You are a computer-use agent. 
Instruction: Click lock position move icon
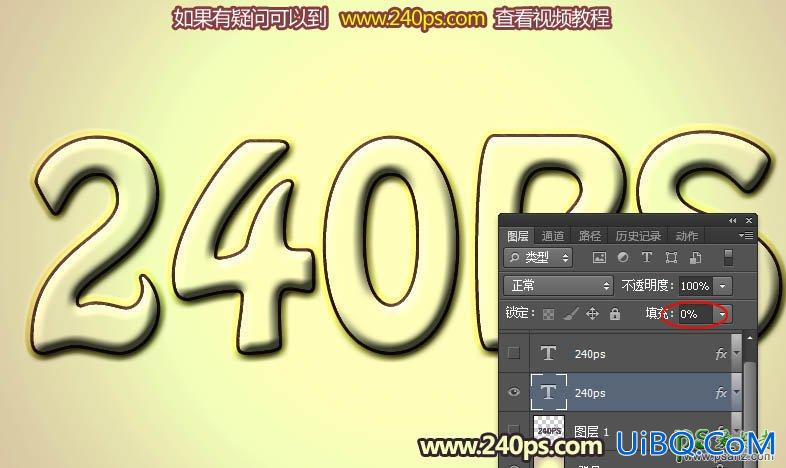coord(593,314)
